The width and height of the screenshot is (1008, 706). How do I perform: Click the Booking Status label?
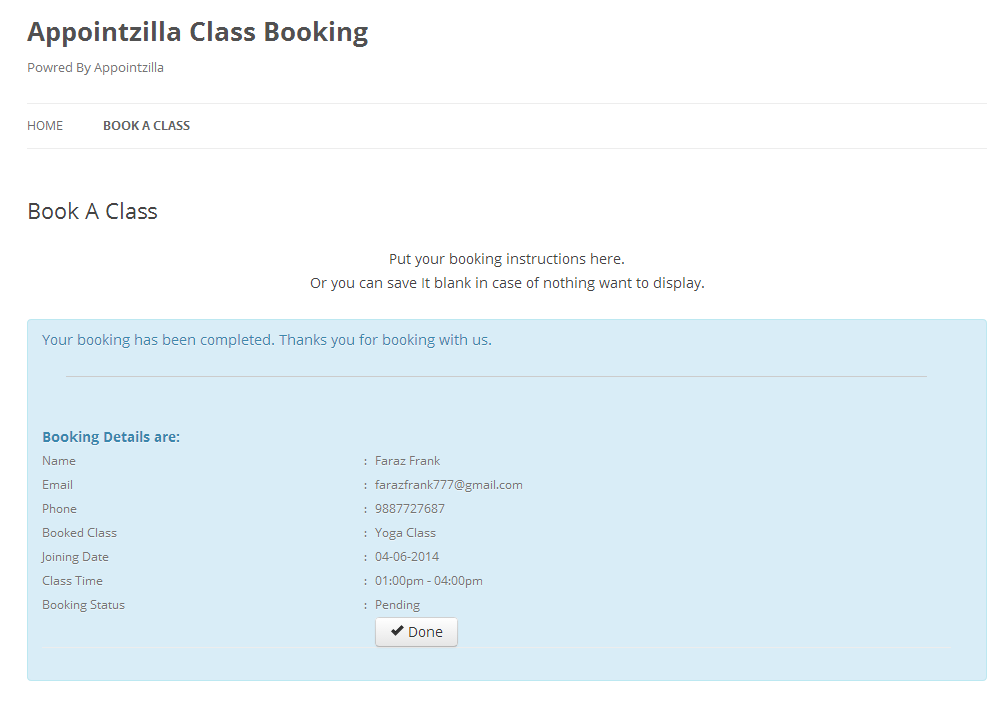click(84, 605)
